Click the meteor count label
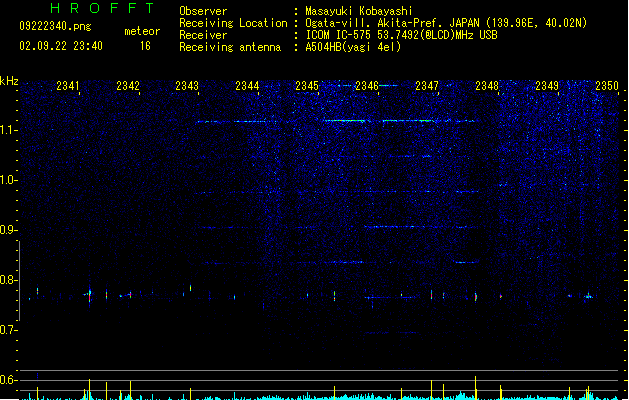 tap(142, 31)
